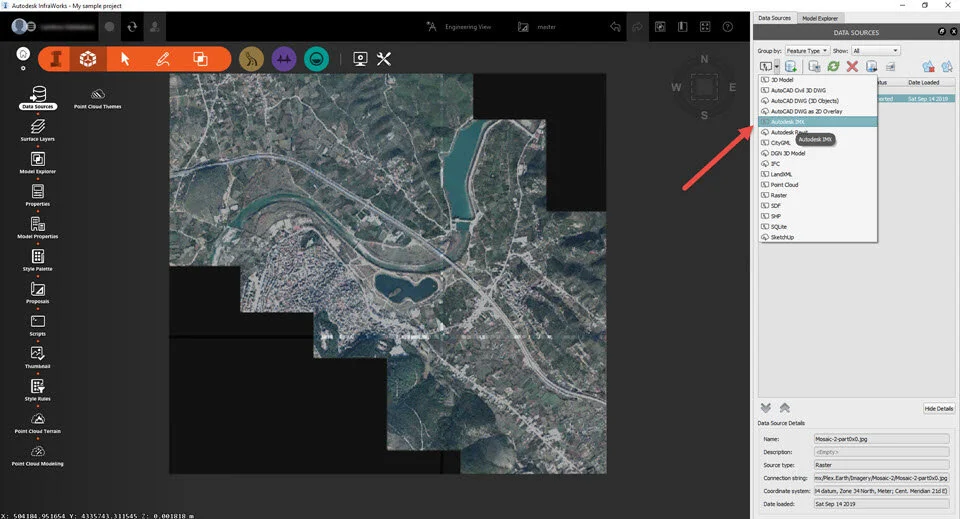Screen dimensions: 960x519
Task: Select Raster from import list
Action: (x=818, y=195)
